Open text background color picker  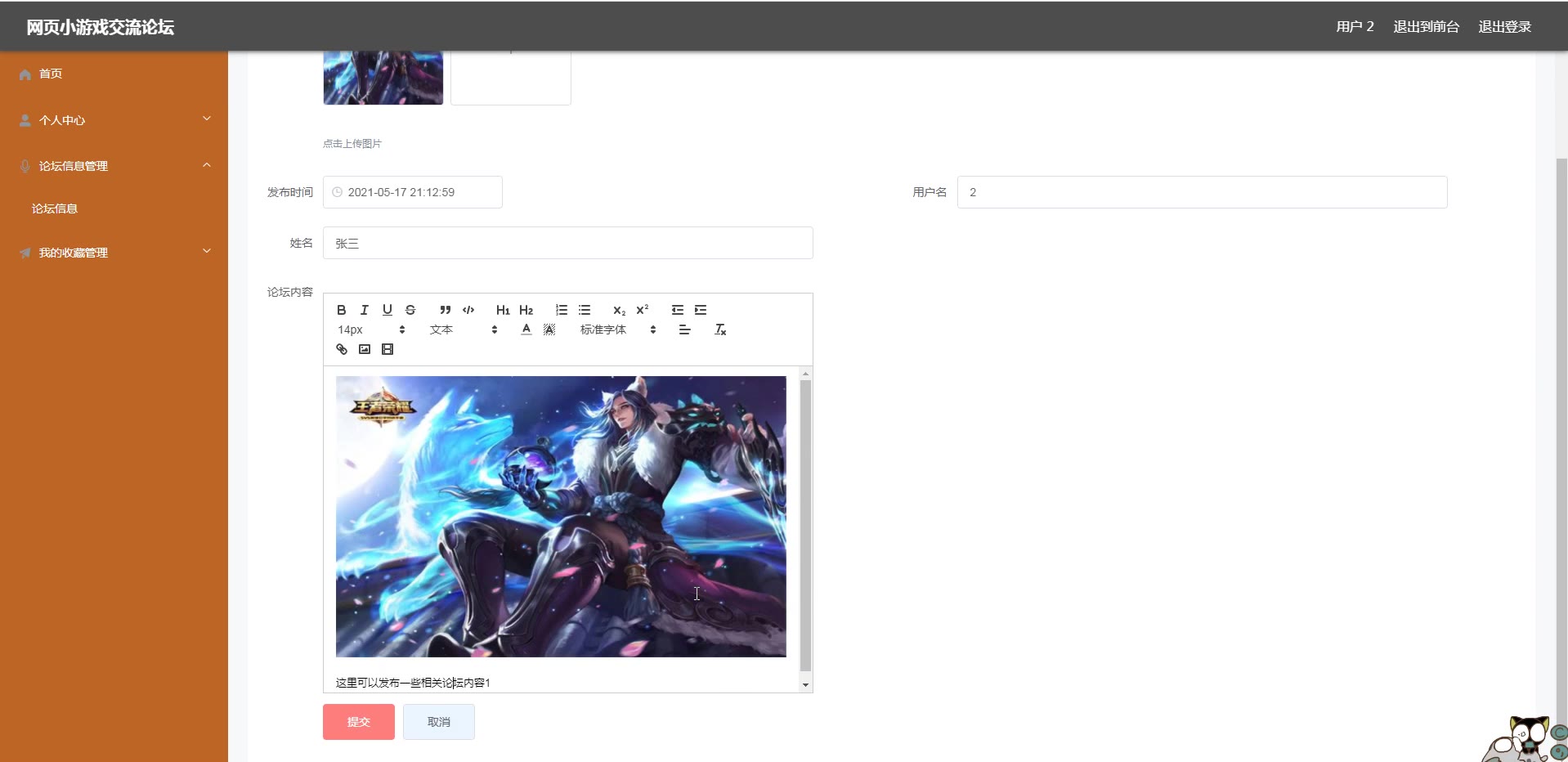(549, 329)
